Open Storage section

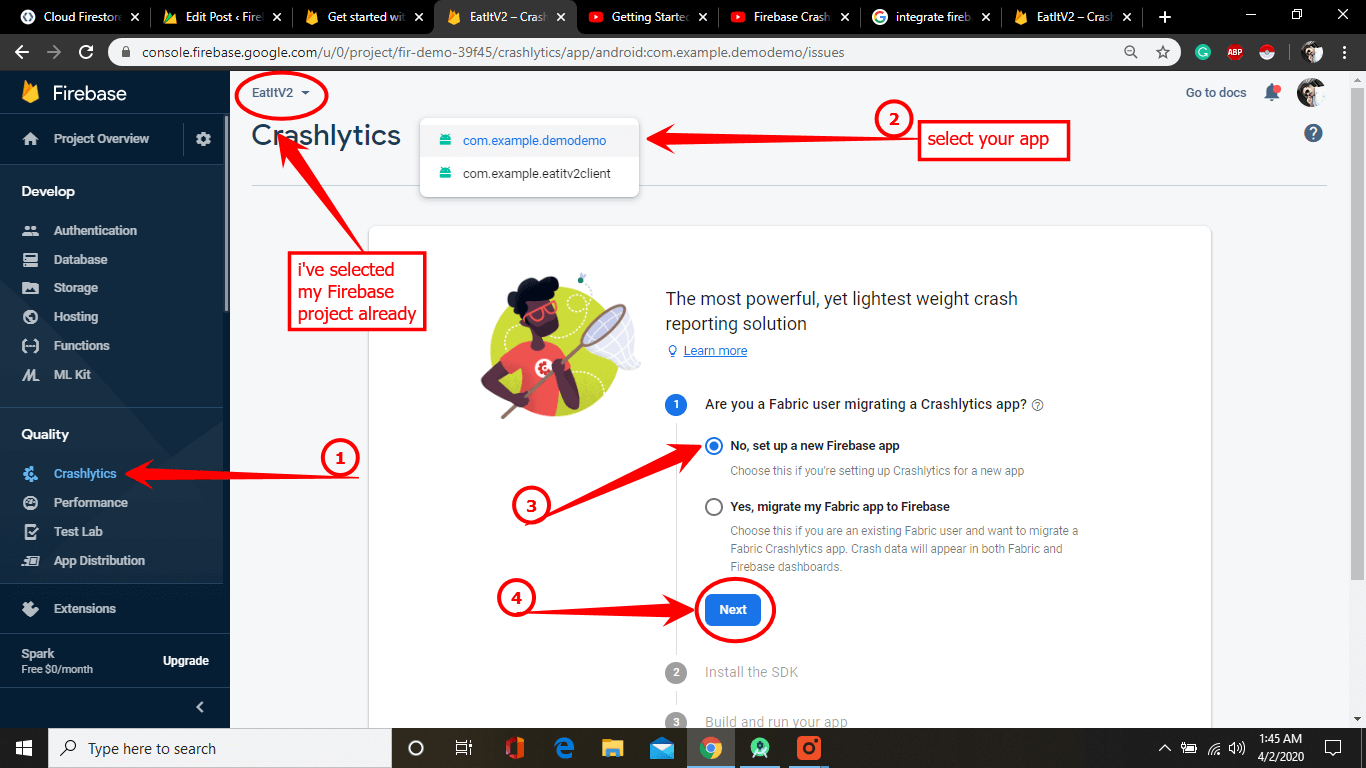pyautogui.click(x=76, y=288)
